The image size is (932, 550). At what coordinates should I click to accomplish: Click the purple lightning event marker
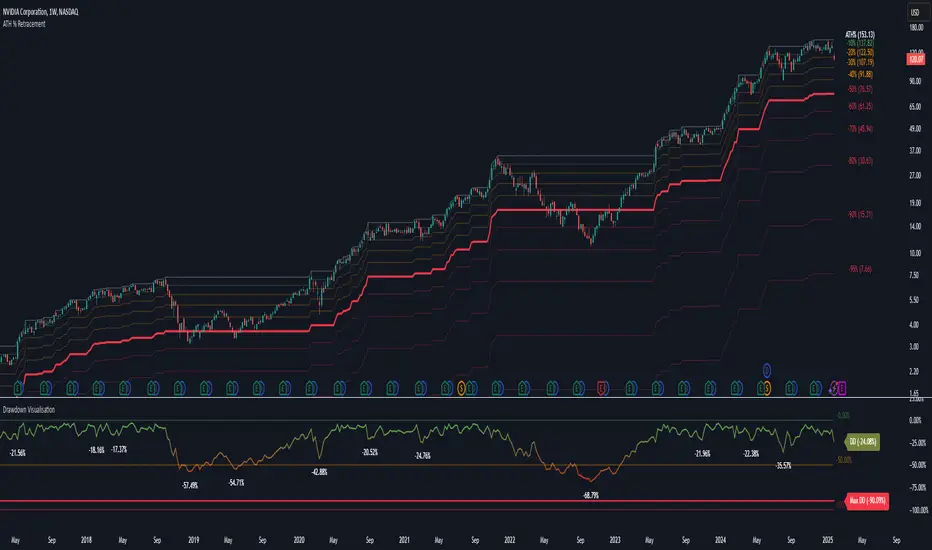tap(833, 389)
